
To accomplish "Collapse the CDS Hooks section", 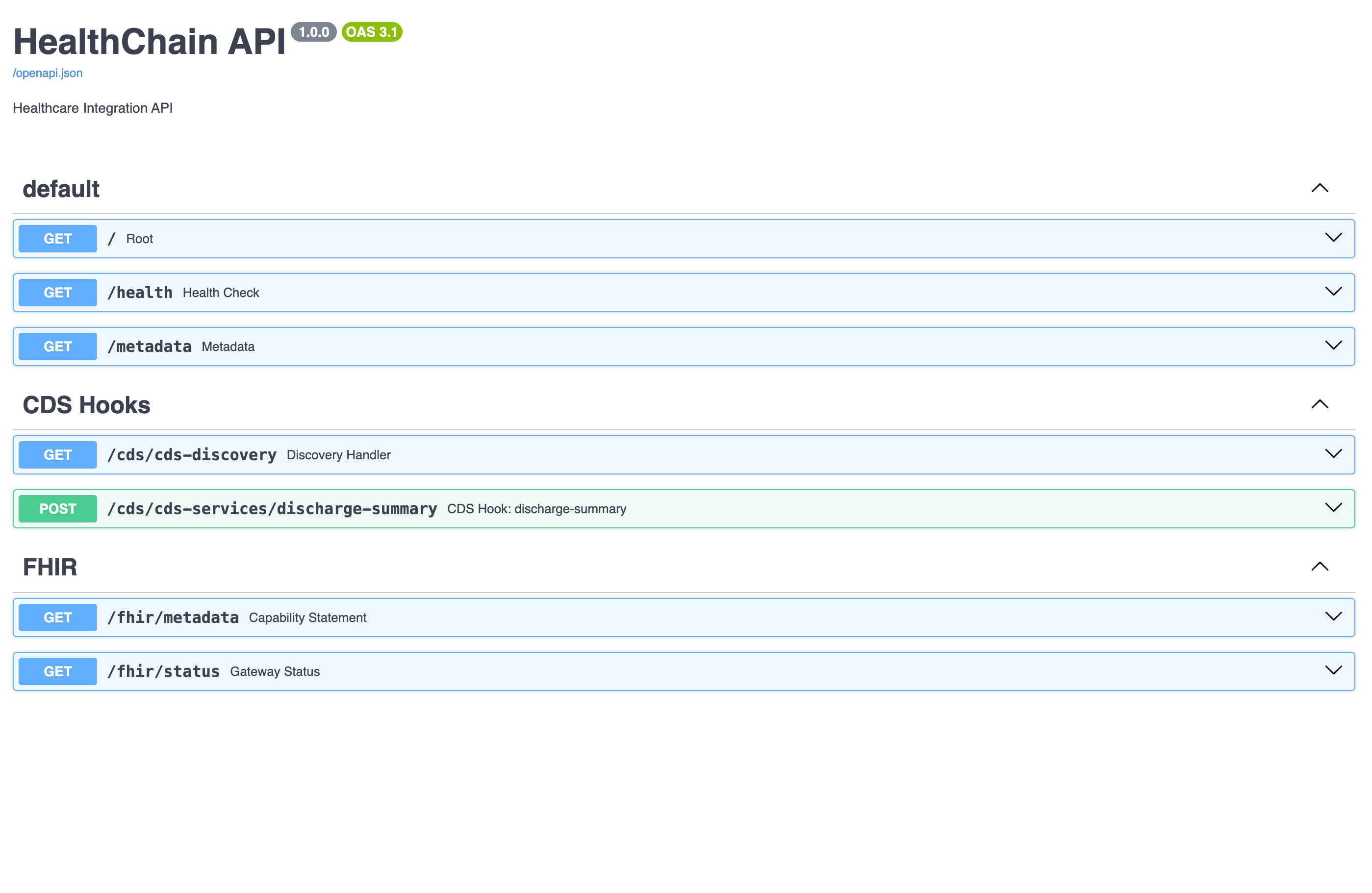I will (1320, 404).
